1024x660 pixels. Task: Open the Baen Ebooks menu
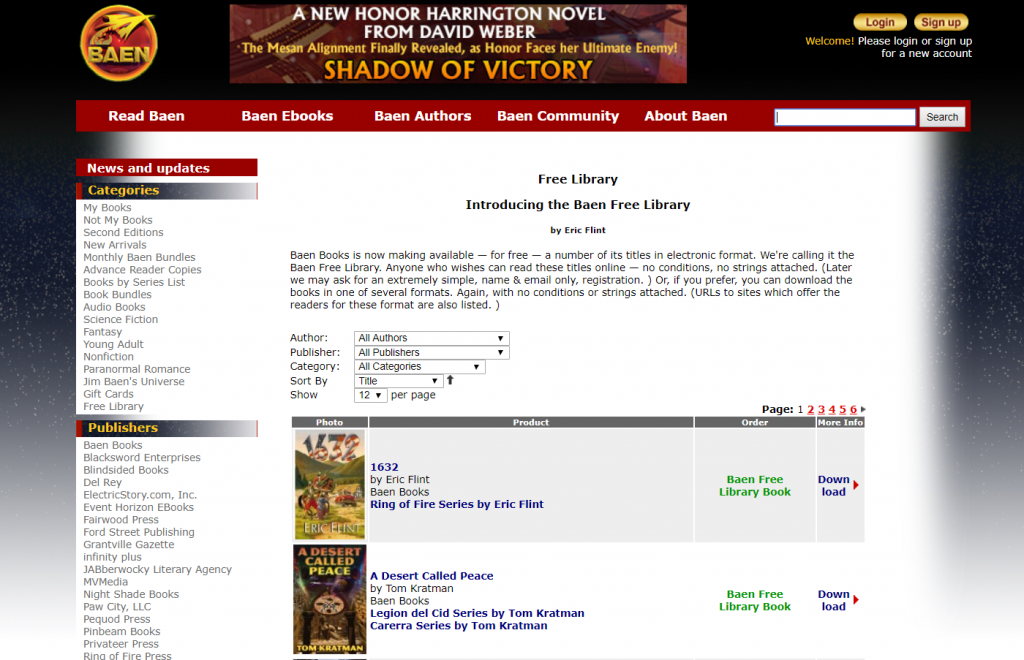pyautogui.click(x=287, y=116)
